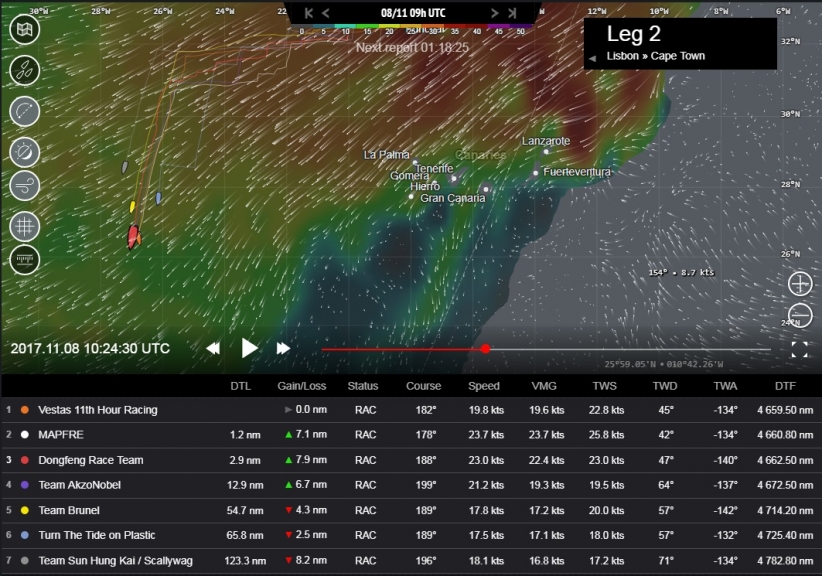The width and height of the screenshot is (822, 576).
Task: Open the map layers icon
Action: click(x=24, y=29)
